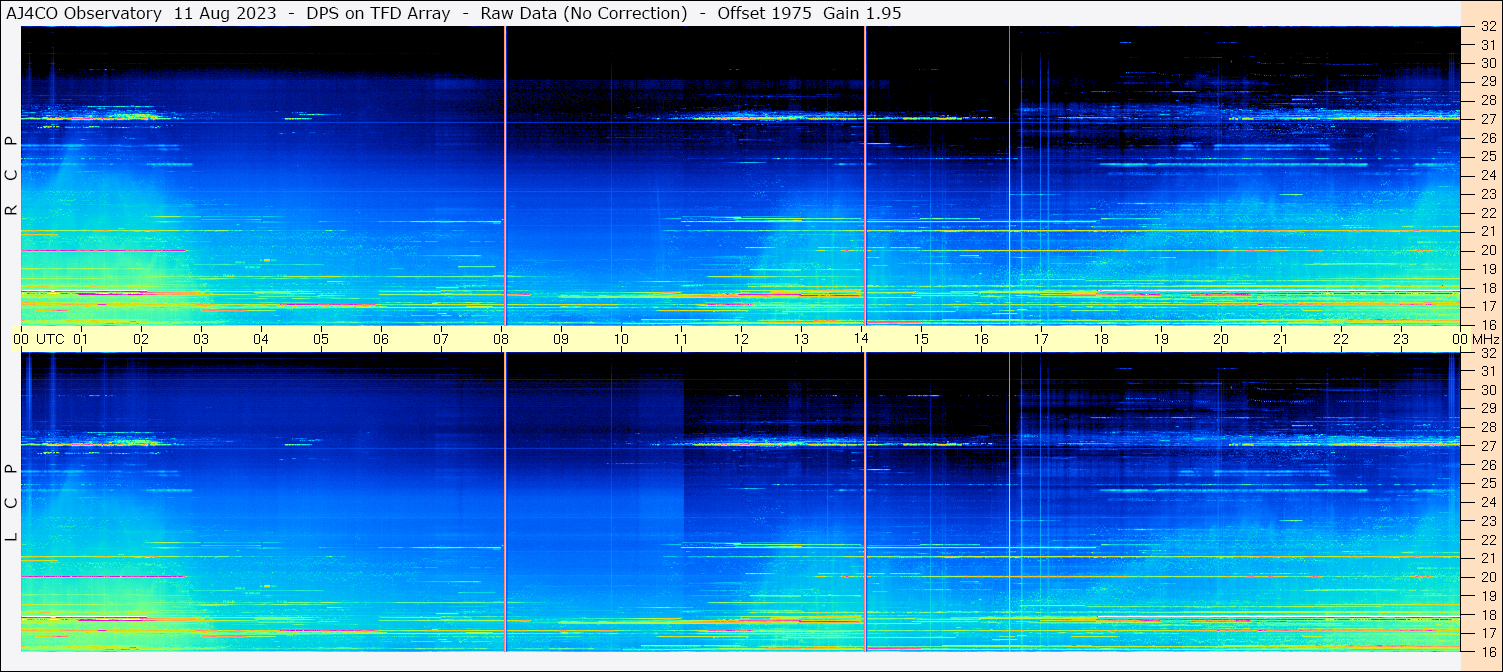Click 19 MHz on the lower LCP frequency scale
Viewport: 1503px width, 672px height.
(1488, 596)
